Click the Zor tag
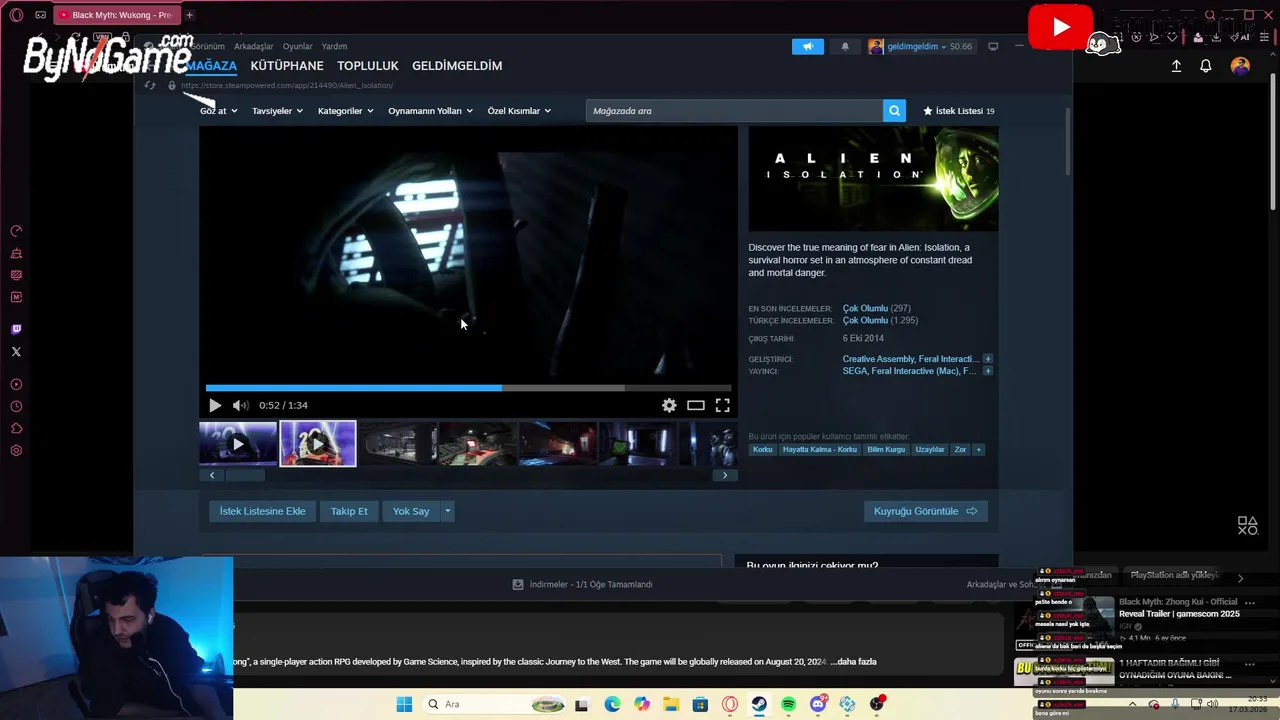Viewport: 1280px width, 720px height. click(961, 449)
